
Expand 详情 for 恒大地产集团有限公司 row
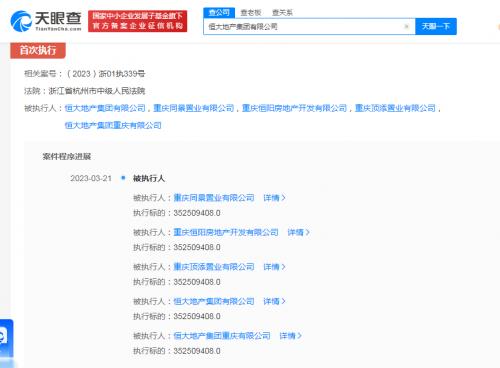pos(274,301)
